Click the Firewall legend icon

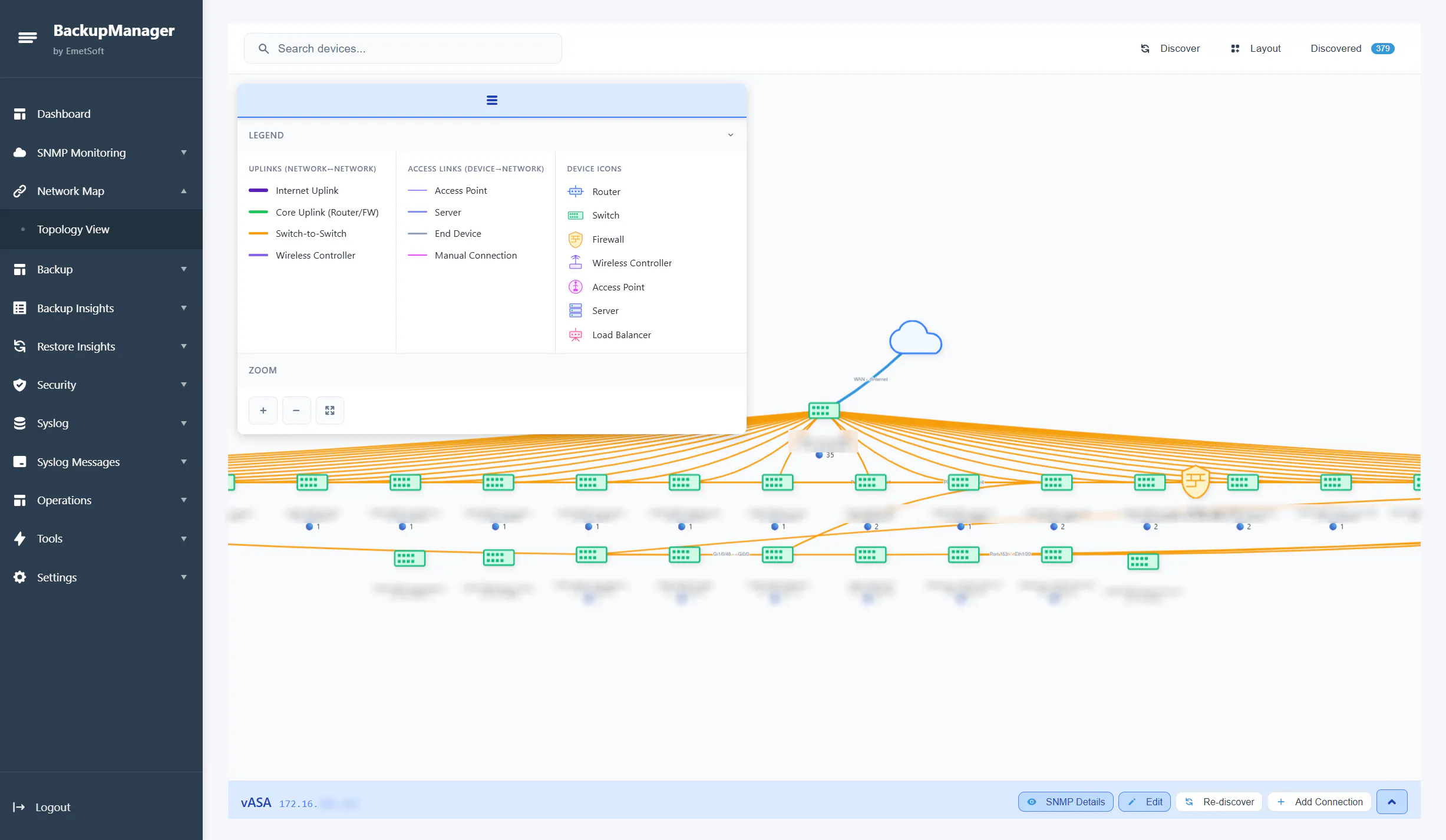575,239
